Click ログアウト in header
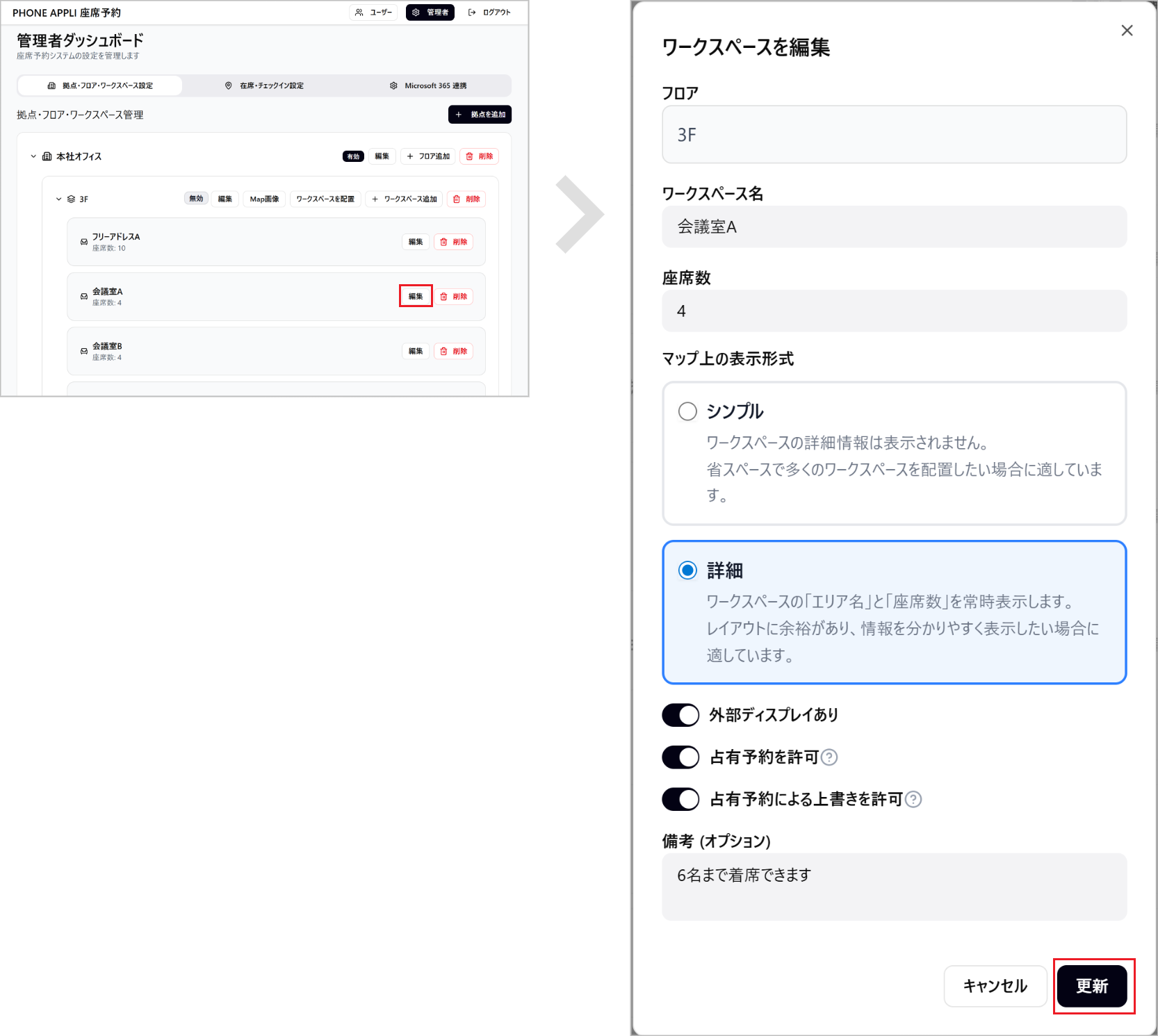The width and height of the screenshot is (1158, 1036). click(489, 13)
